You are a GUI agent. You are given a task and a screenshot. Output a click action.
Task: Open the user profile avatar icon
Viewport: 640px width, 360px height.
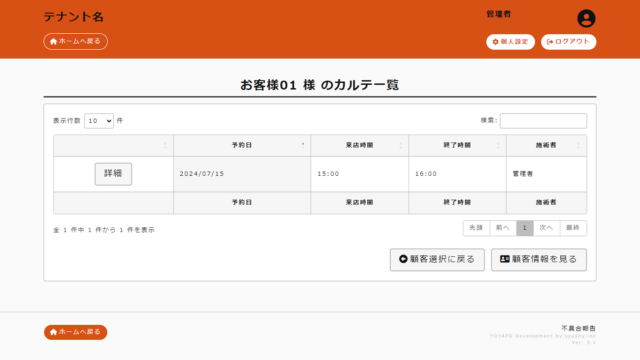pyautogui.click(x=586, y=18)
